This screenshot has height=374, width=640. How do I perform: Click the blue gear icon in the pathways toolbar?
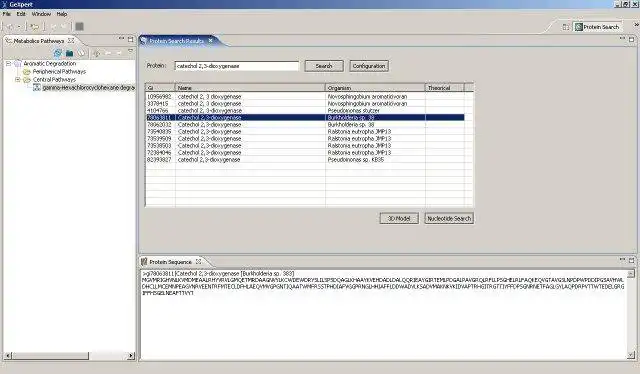pos(58,53)
